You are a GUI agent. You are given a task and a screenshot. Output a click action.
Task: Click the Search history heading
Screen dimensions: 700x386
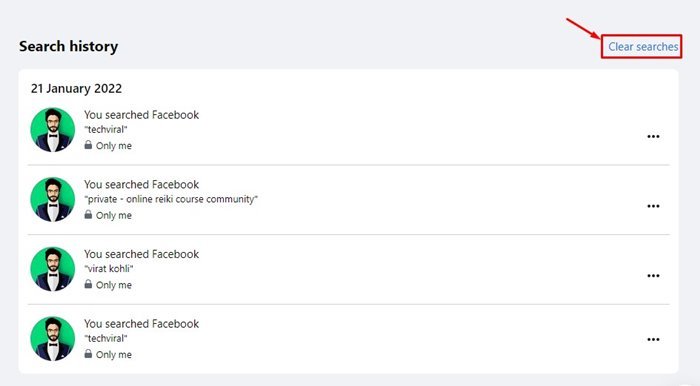tap(68, 46)
